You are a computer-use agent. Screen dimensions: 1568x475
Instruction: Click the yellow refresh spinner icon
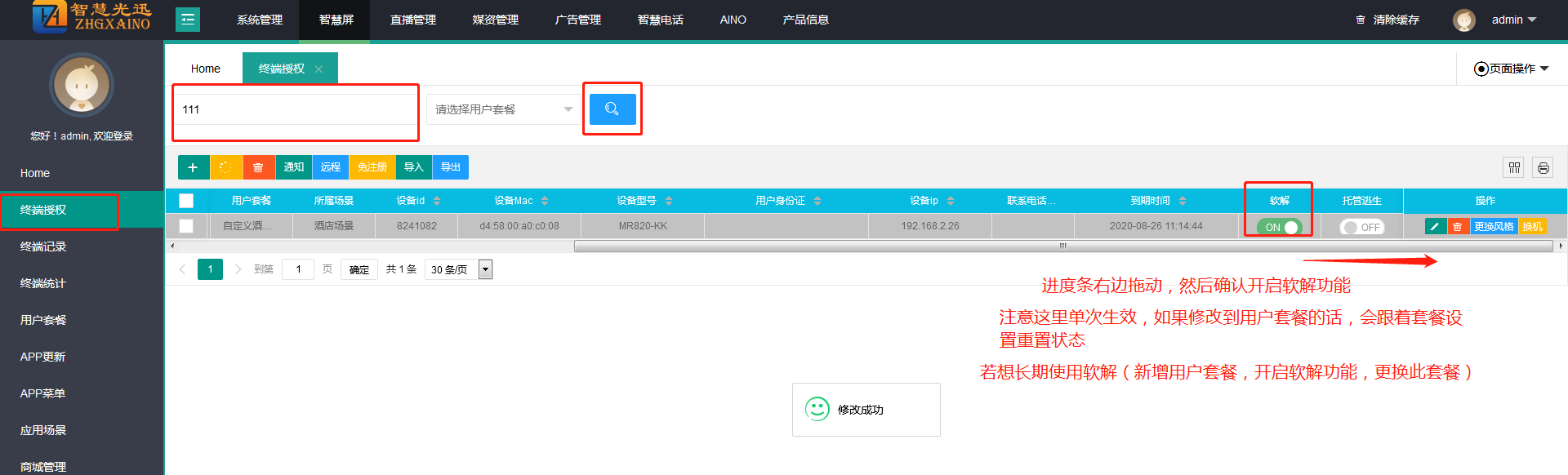pos(225,167)
